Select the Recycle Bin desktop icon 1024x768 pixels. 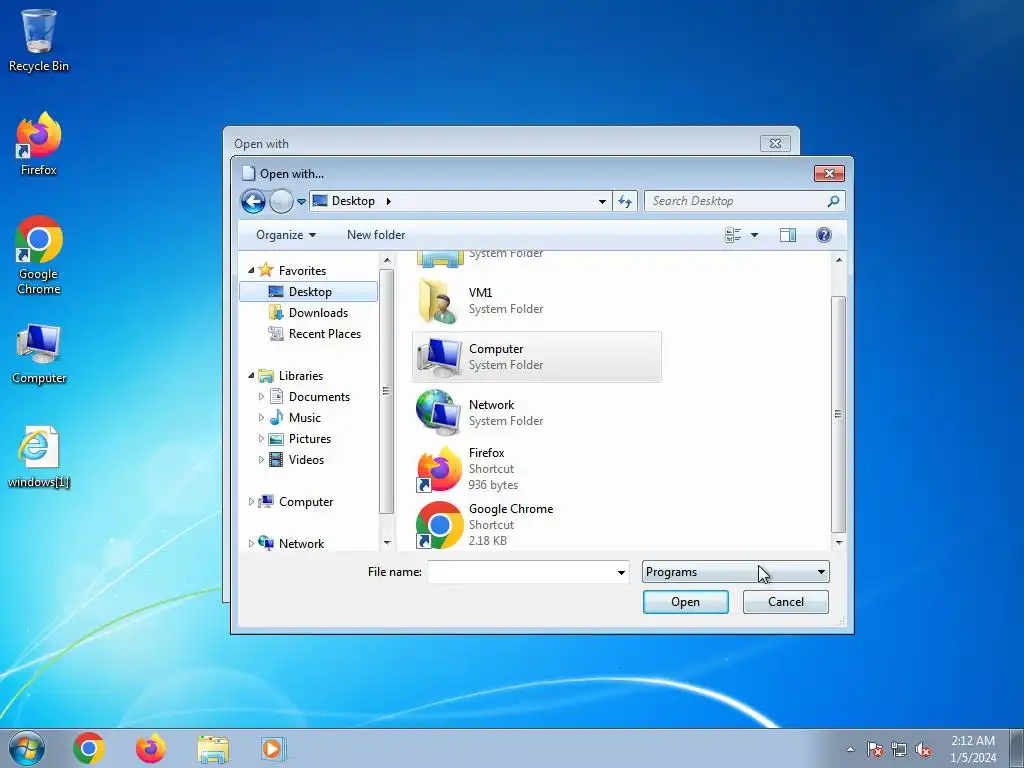tap(39, 40)
